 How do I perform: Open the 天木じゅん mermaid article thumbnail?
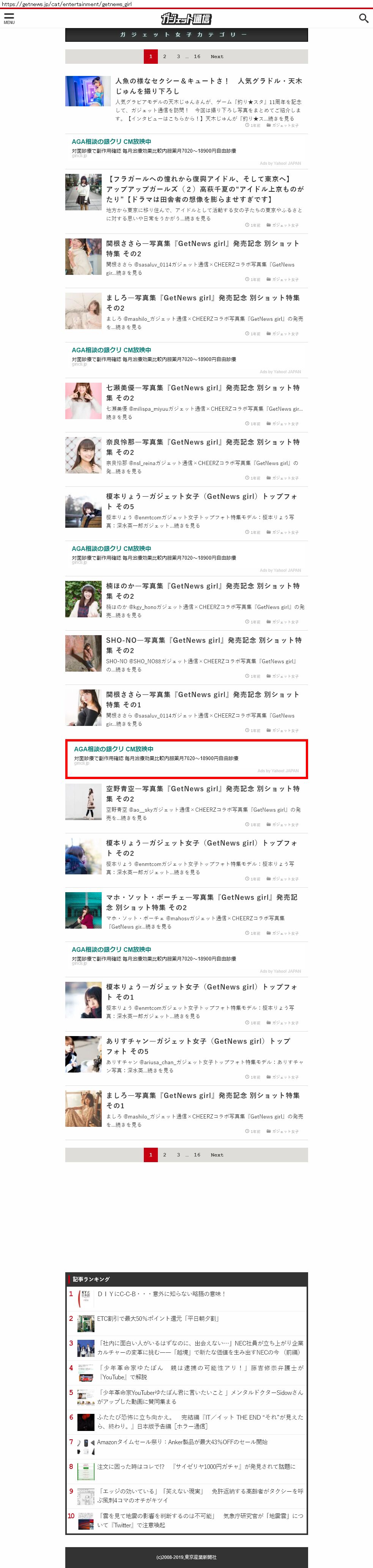(x=88, y=91)
